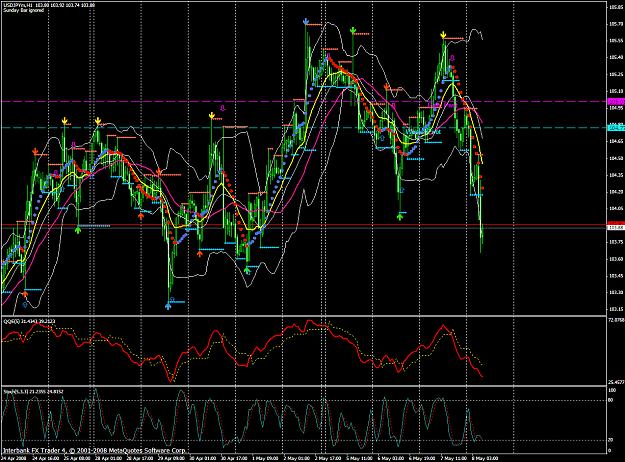The image size is (625, 462).
Task: Click the 104.65 price axis label
Action: tap(616, 141)
